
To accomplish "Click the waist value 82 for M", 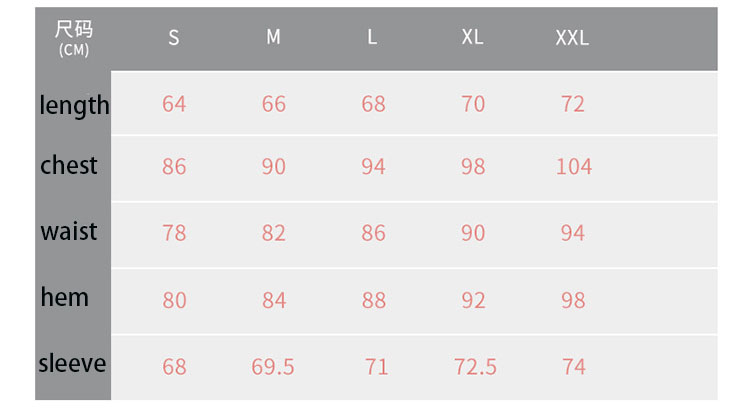I will coord(273,233).
